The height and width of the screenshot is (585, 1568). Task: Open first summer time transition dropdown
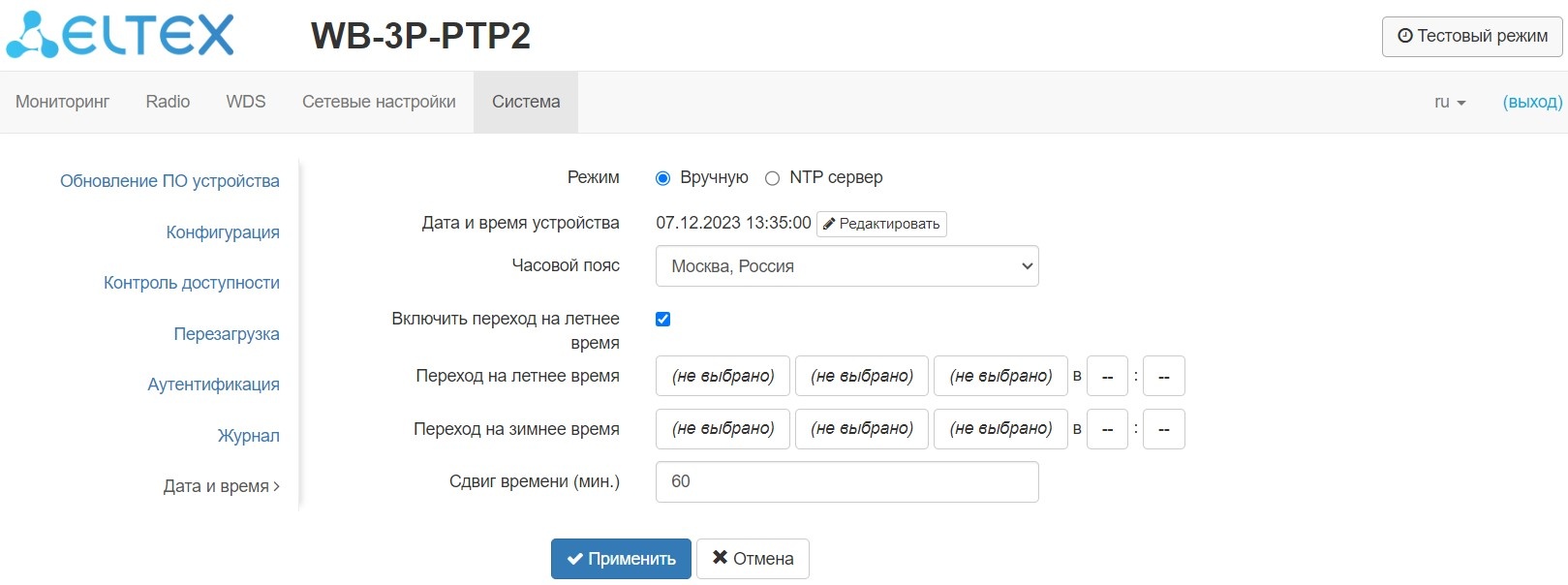(723, 376)
